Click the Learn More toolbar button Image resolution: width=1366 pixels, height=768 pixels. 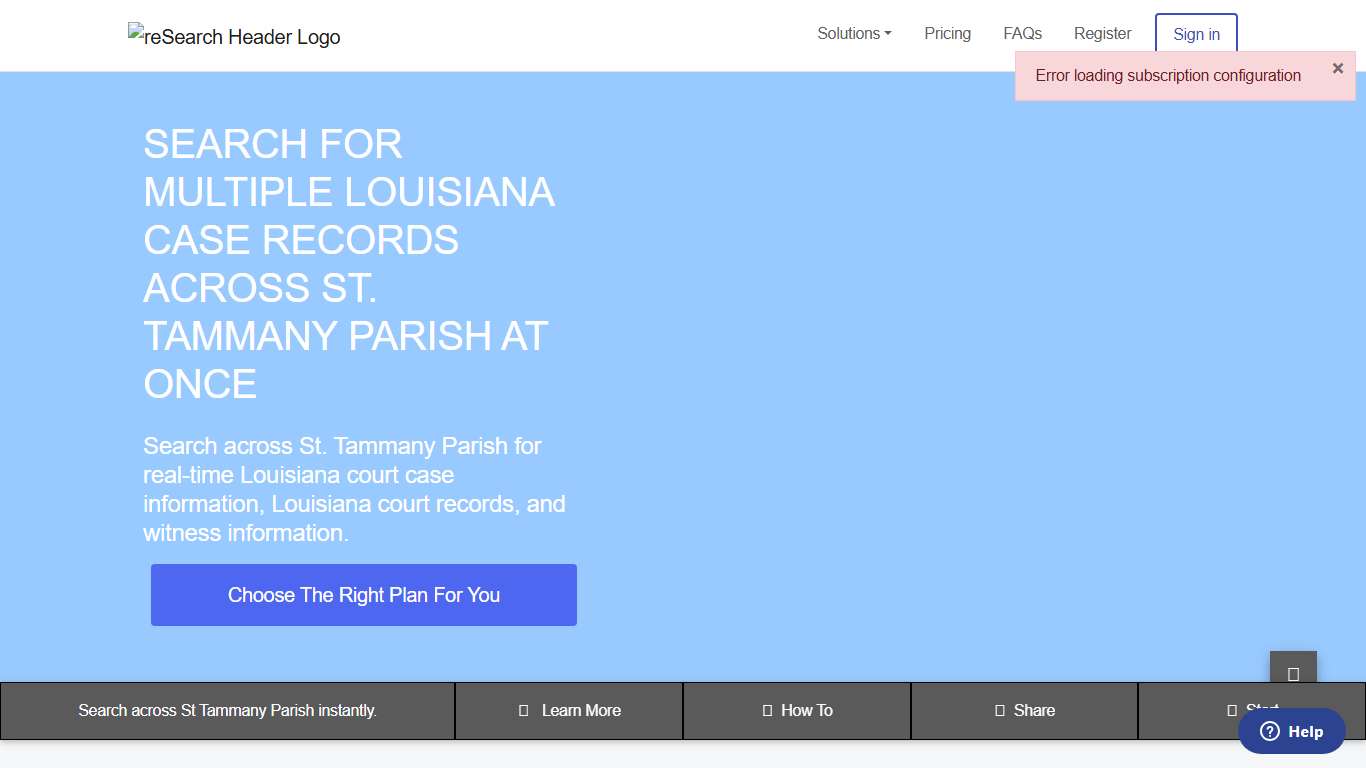point(568,710)
